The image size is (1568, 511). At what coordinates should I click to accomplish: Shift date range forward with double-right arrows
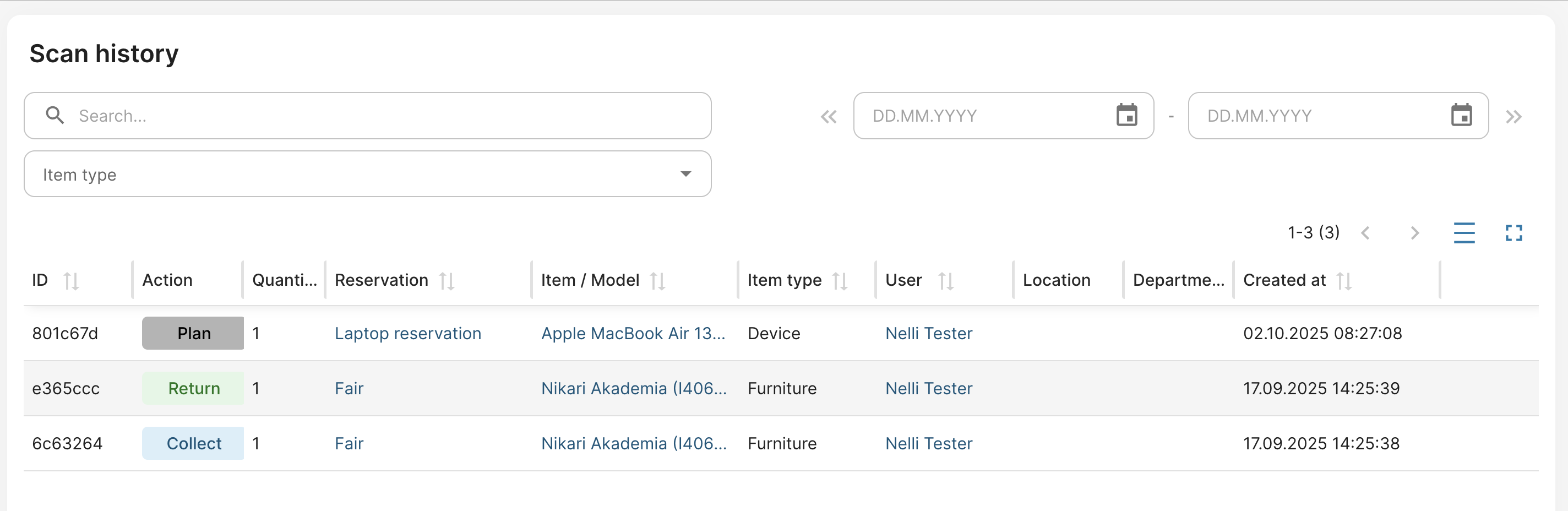click(1514, 116)
